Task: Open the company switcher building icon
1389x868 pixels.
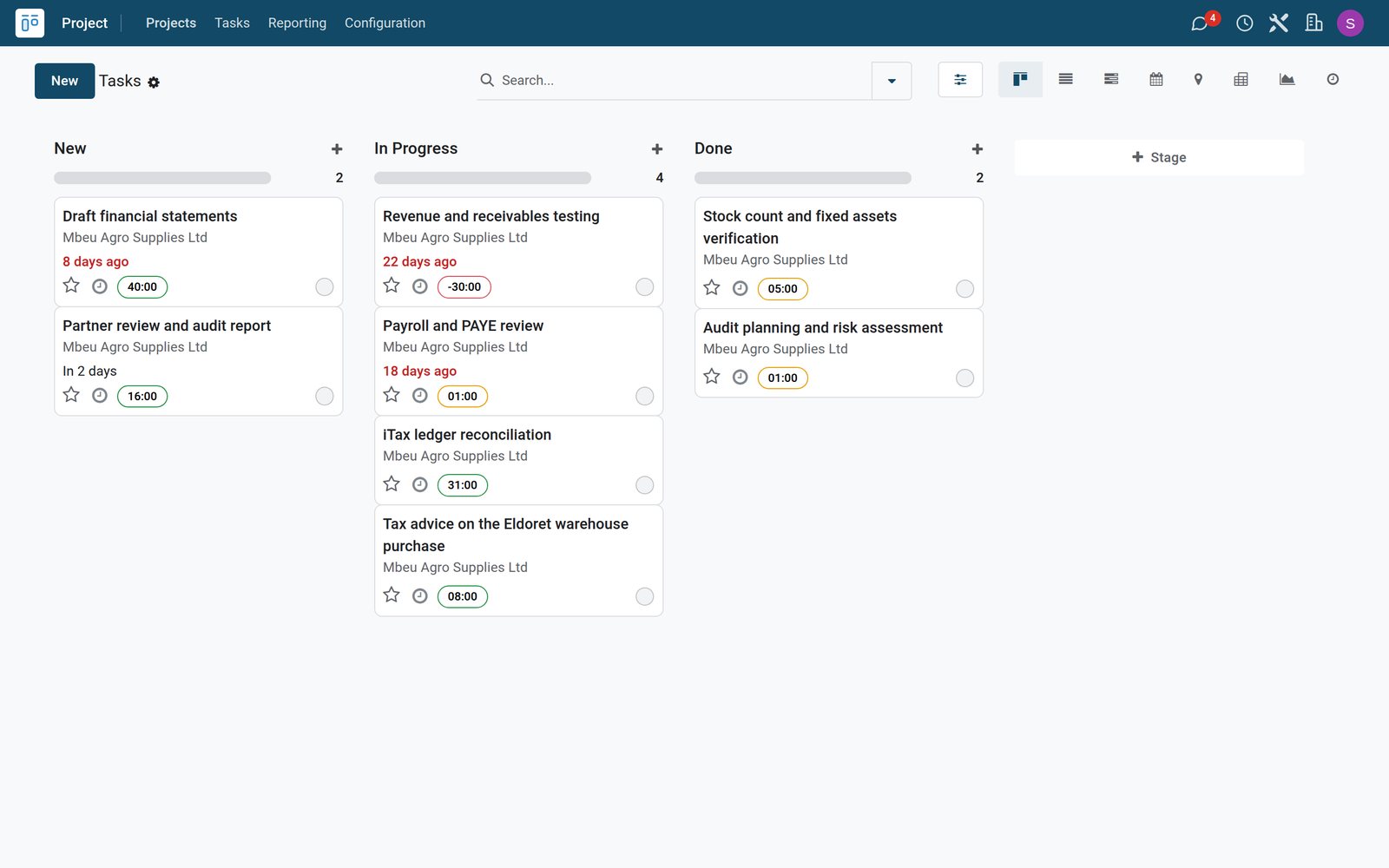Action: click(x=1313, y=23)
